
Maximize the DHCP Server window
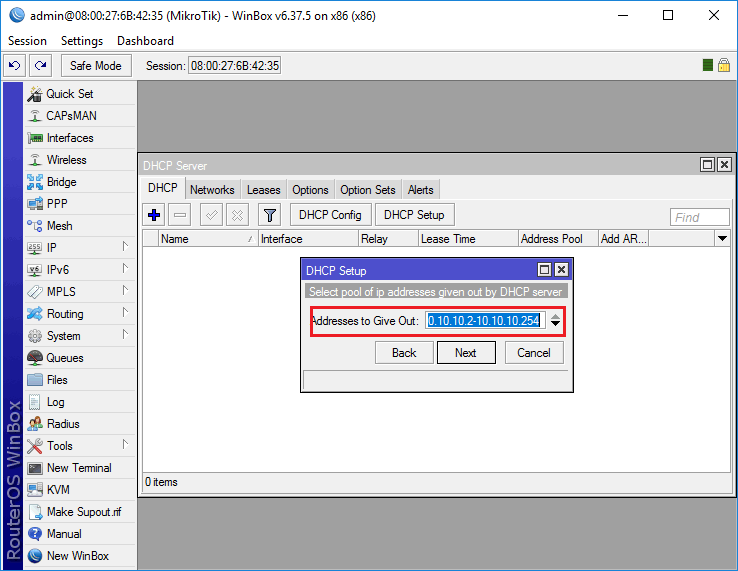click(x=707, y=165)
